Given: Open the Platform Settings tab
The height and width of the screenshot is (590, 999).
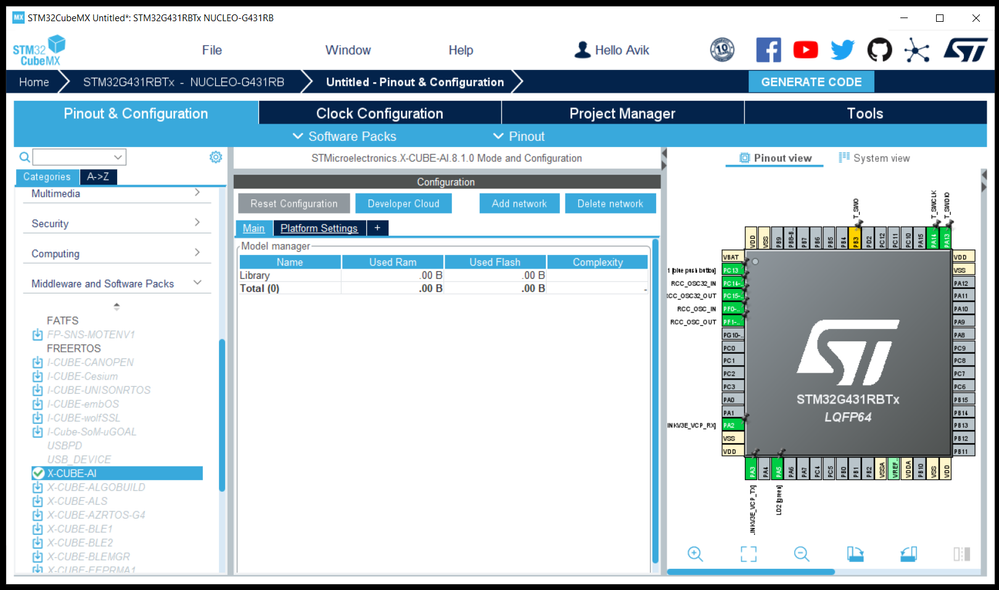Looking at the screenshot, I should (319, 228).
